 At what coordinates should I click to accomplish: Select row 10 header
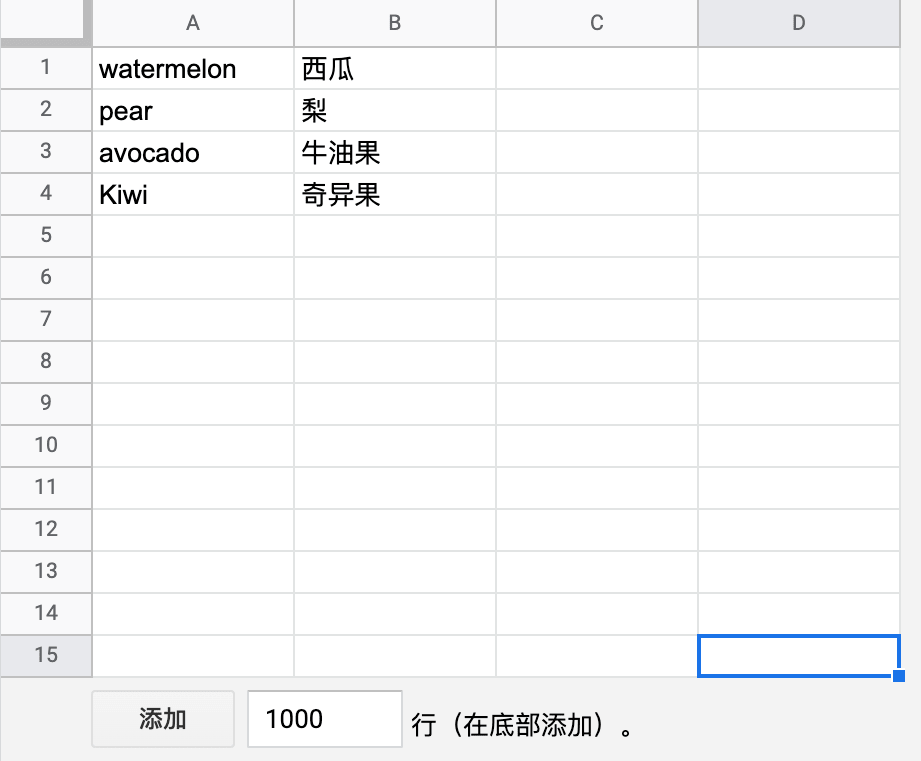tap(46, 446)
